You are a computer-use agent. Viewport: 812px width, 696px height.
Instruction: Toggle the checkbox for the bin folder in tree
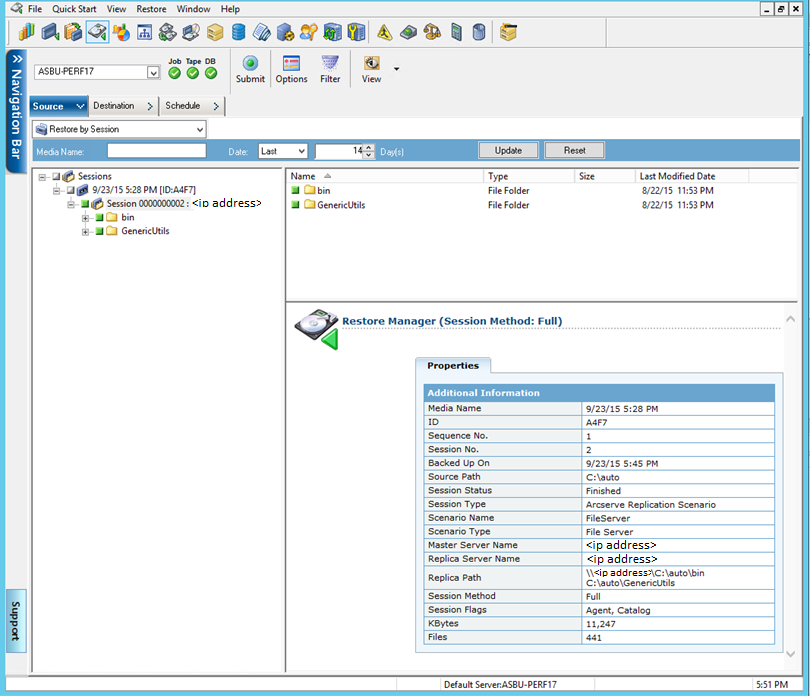pos(100,218)
